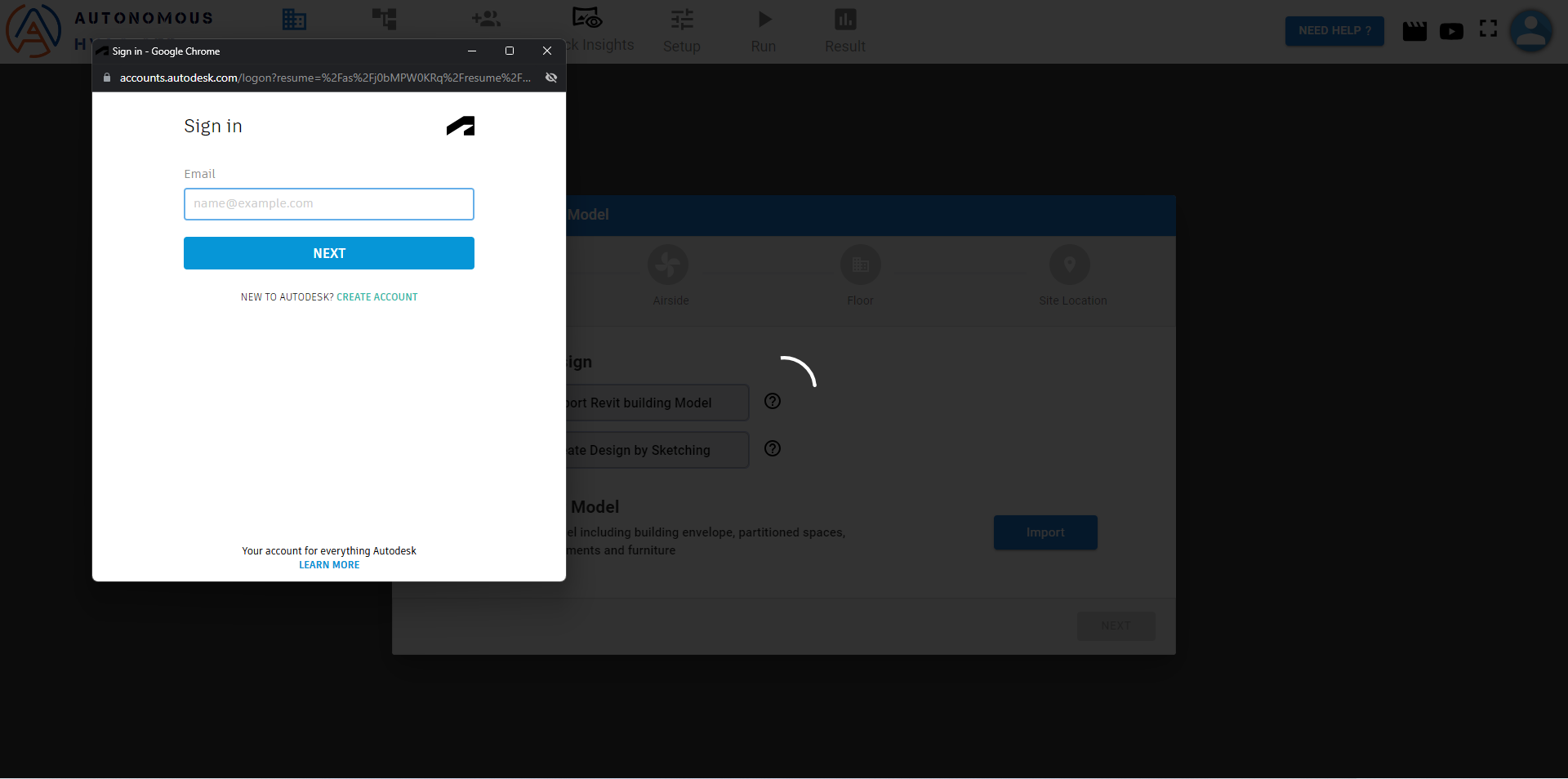
Task: Close the Sign in Chrome window
Action: [x=547, y=51]
